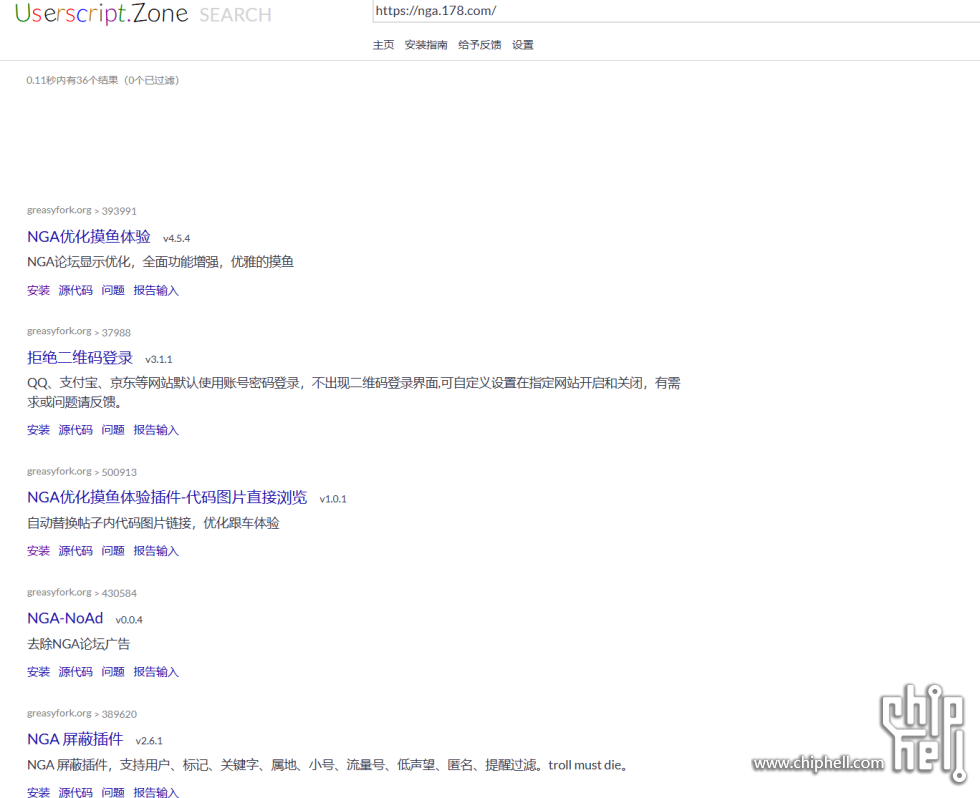980x798 pixels.
Task: View 源代码 for 代码图片直接浏览 plugin
Action: (x=76, y=551)
